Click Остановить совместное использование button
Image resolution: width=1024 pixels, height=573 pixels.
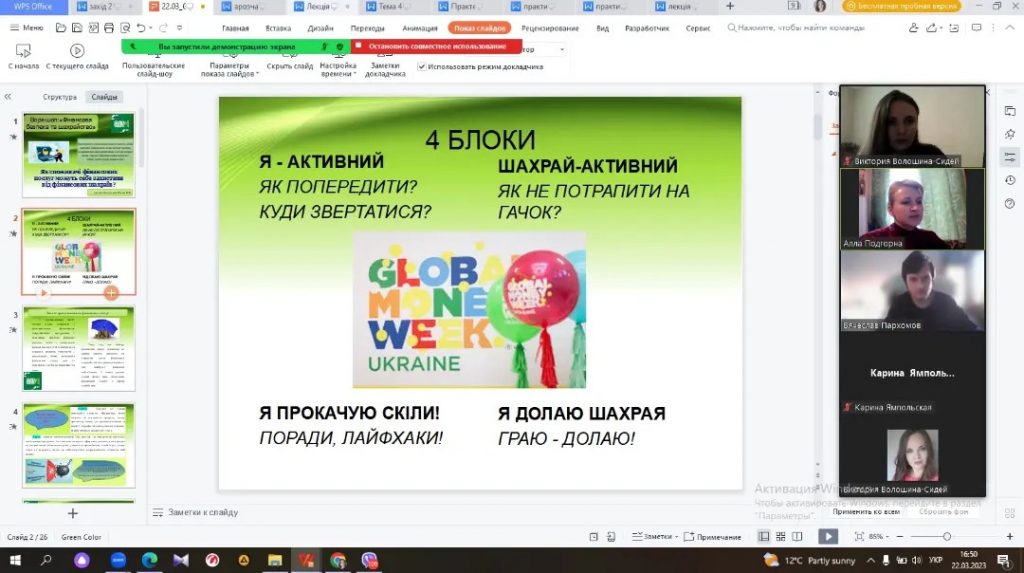436,46
